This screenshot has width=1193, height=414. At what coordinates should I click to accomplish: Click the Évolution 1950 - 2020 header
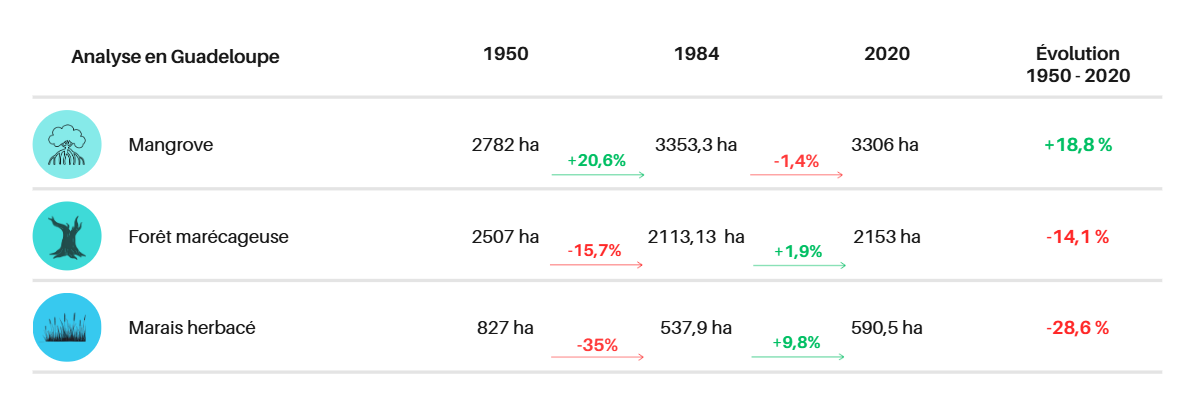1078,64
